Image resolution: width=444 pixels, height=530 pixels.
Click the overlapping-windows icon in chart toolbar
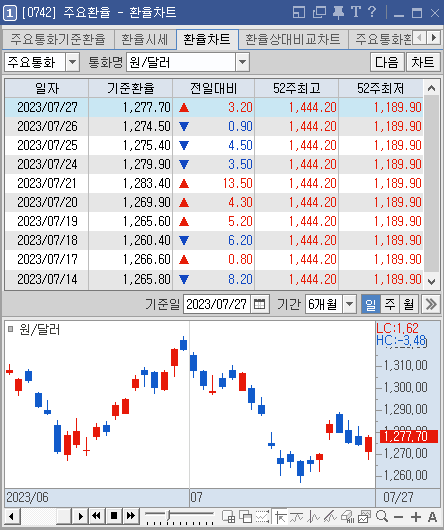click(245, 516)
